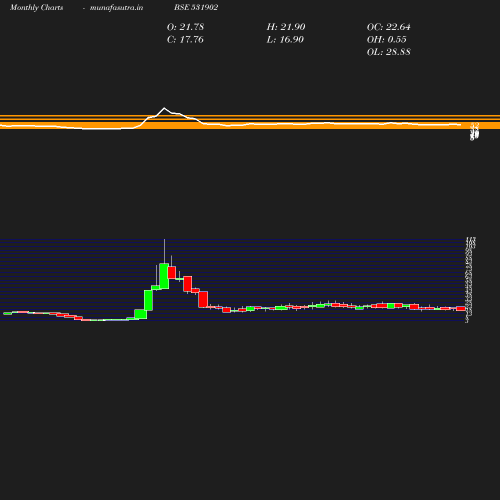Click the close price 'C: 17.76'
Screen dimensions: 500x500
tap(185, 39)
